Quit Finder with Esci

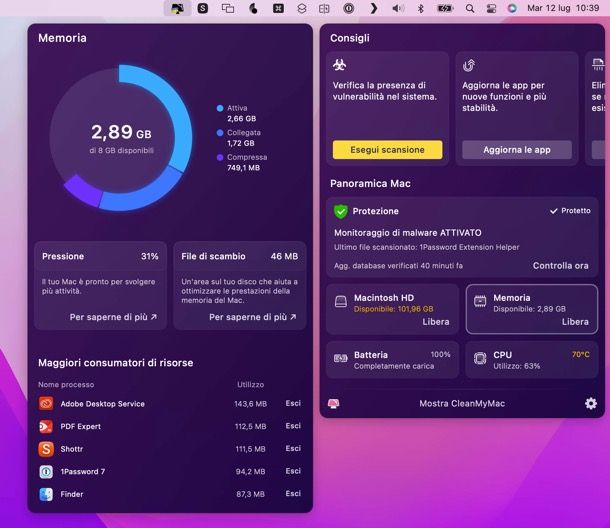(x=293, y=494)
